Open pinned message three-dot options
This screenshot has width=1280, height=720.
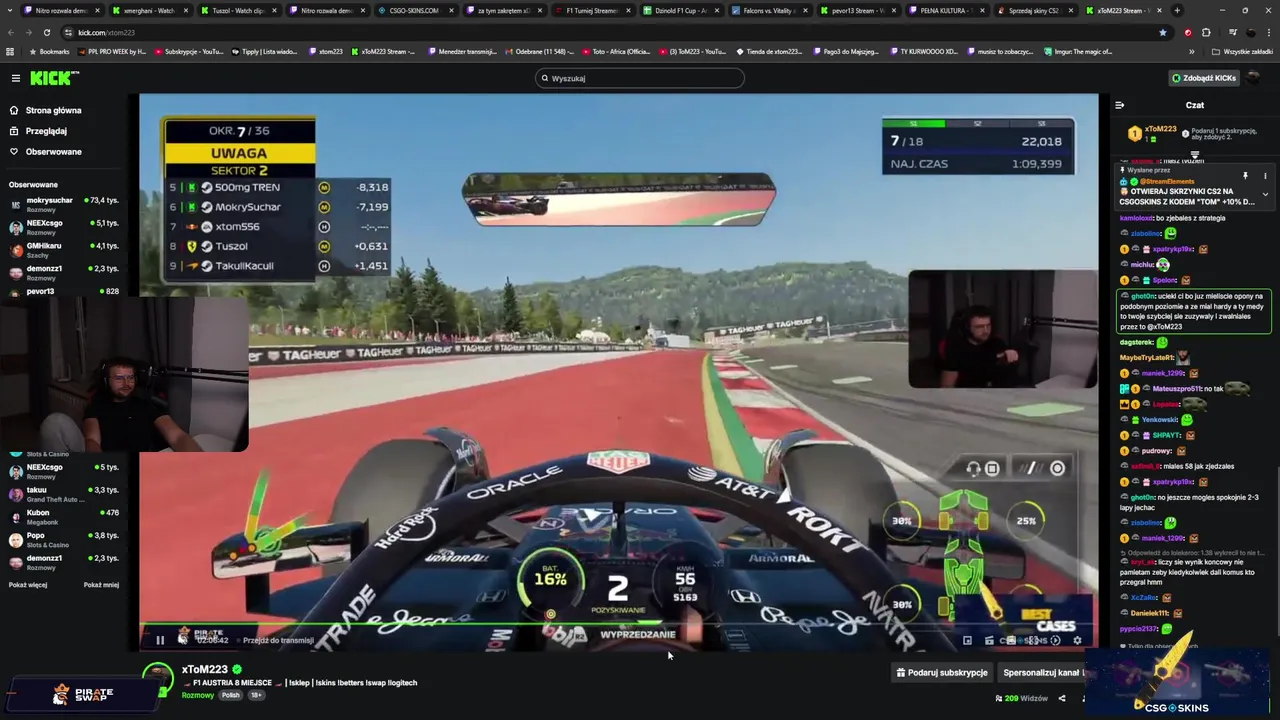coord(1264,176)
